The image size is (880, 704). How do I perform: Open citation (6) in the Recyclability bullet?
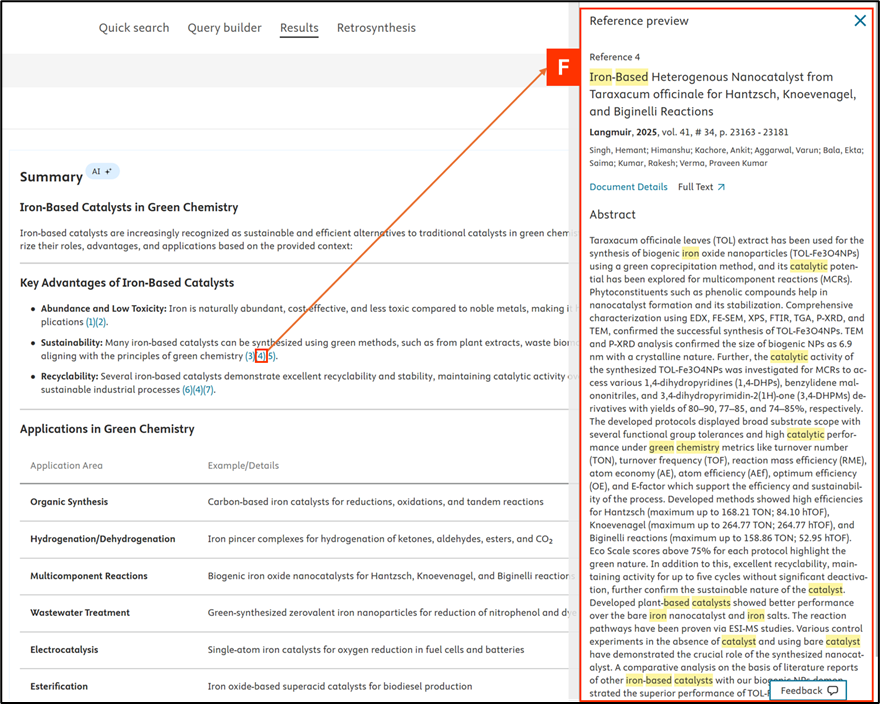pos(187,390)
